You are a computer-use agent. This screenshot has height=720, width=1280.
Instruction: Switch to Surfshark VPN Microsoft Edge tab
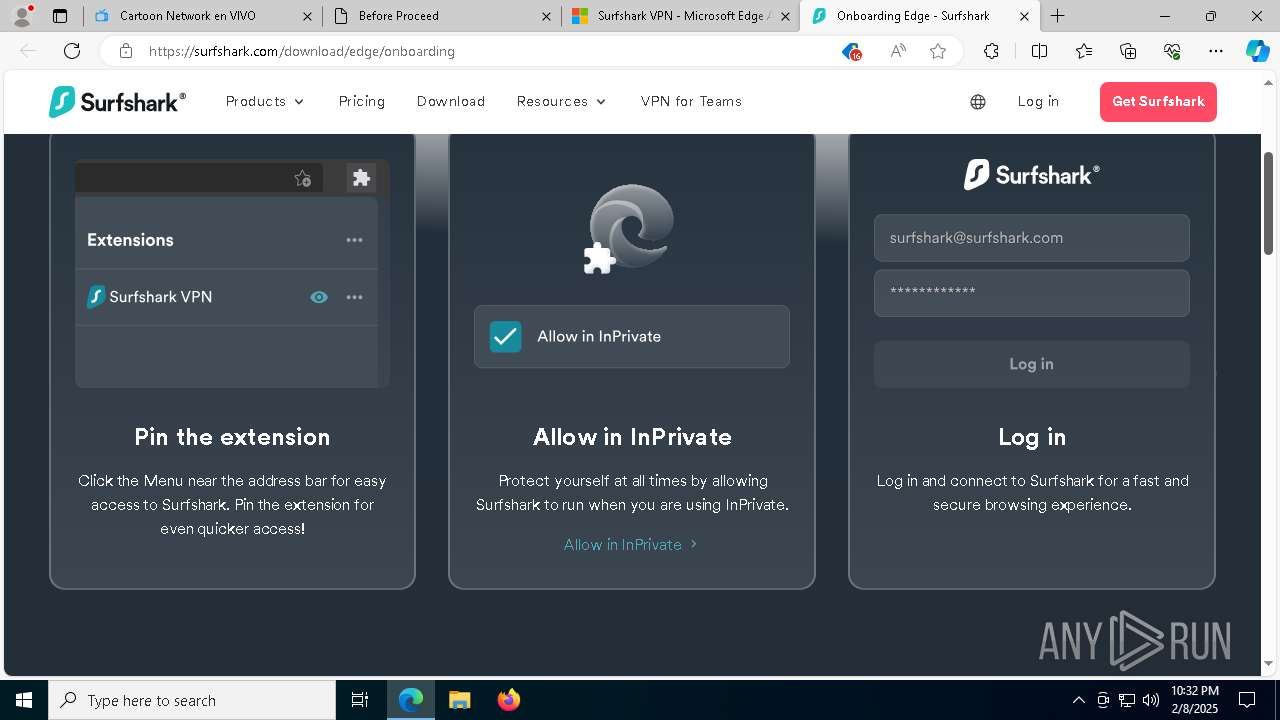pyautogui.click(x=680, y=16)
